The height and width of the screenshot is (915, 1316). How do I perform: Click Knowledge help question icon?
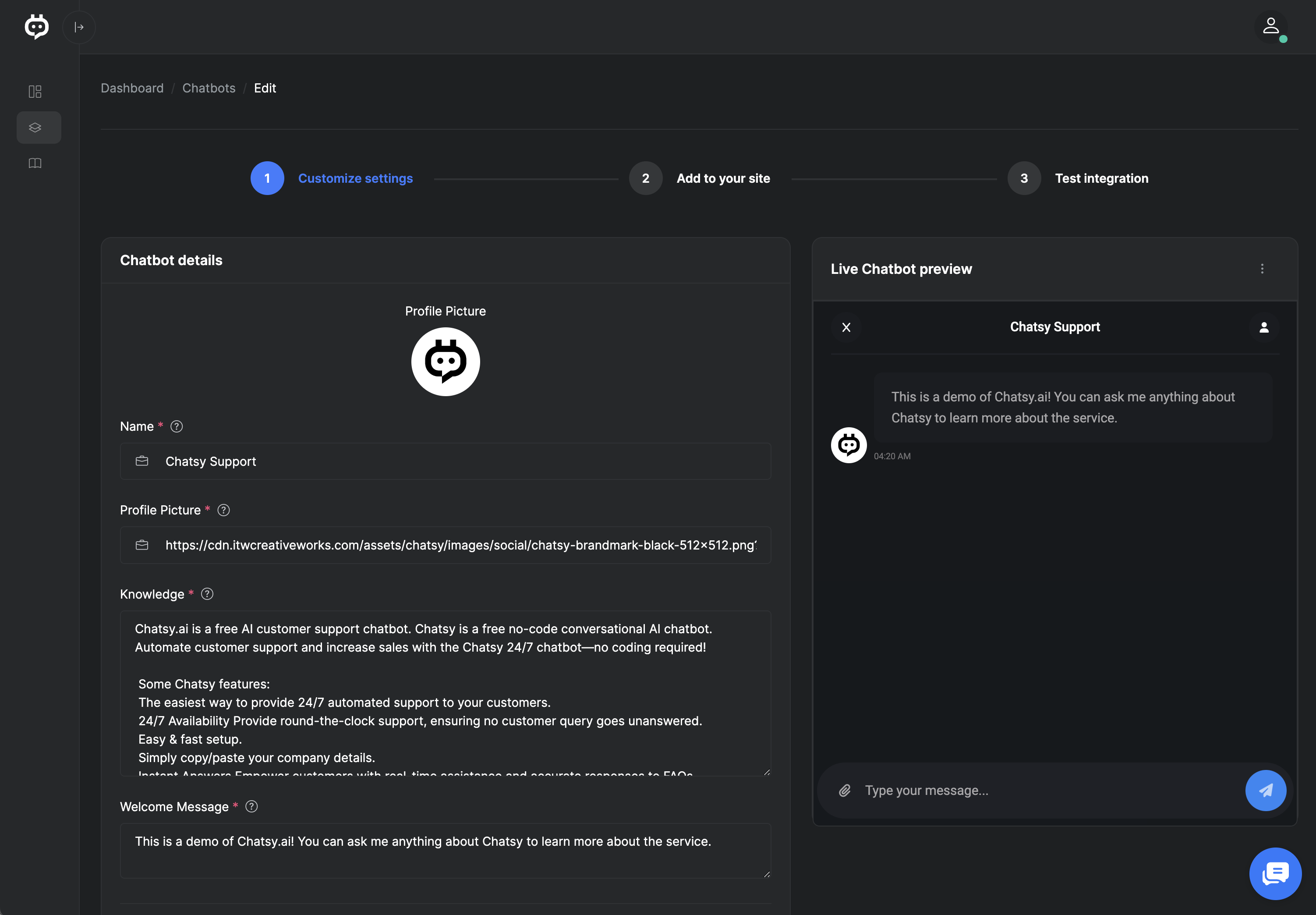pos(207,595)
